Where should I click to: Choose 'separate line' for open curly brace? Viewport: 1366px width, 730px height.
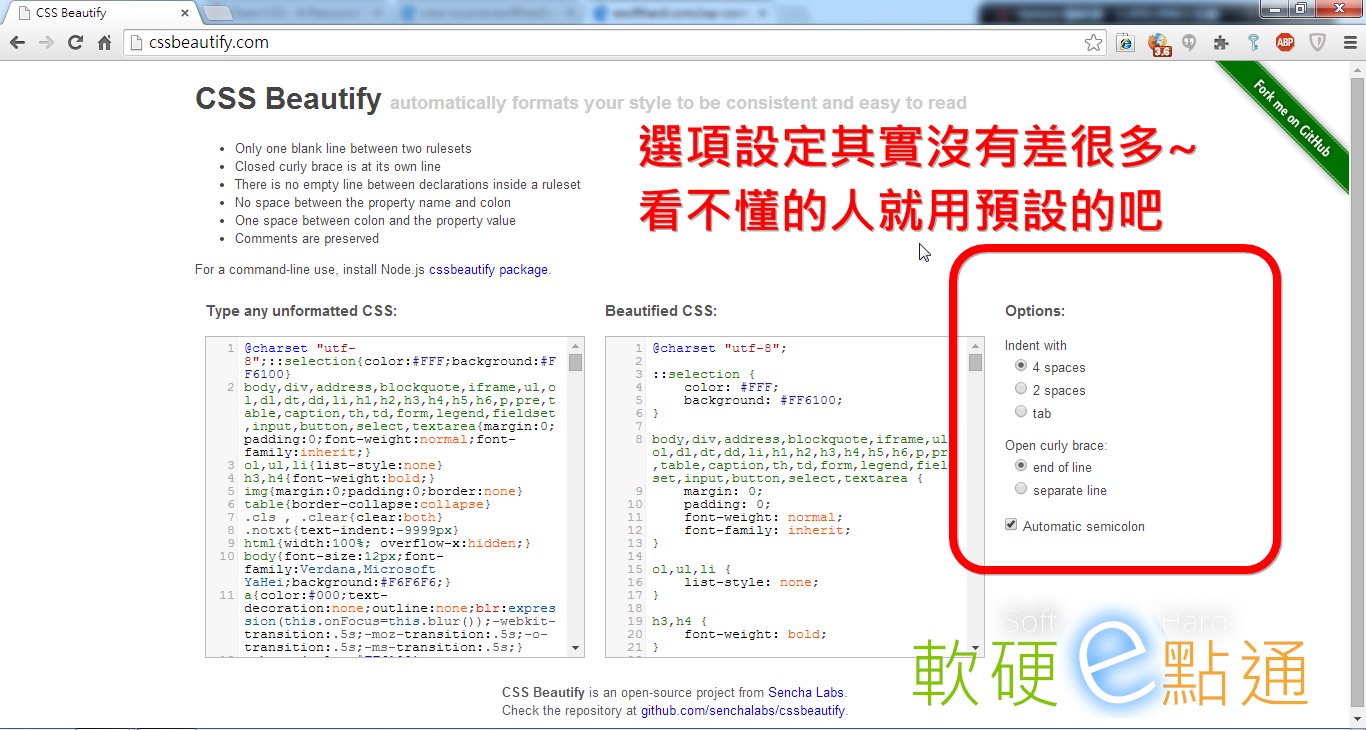(1021, 489)
